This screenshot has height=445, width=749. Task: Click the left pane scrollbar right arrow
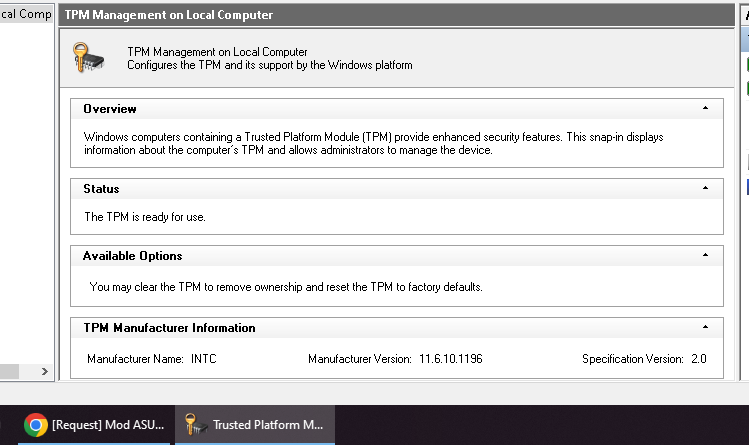[x=44, y=371]
